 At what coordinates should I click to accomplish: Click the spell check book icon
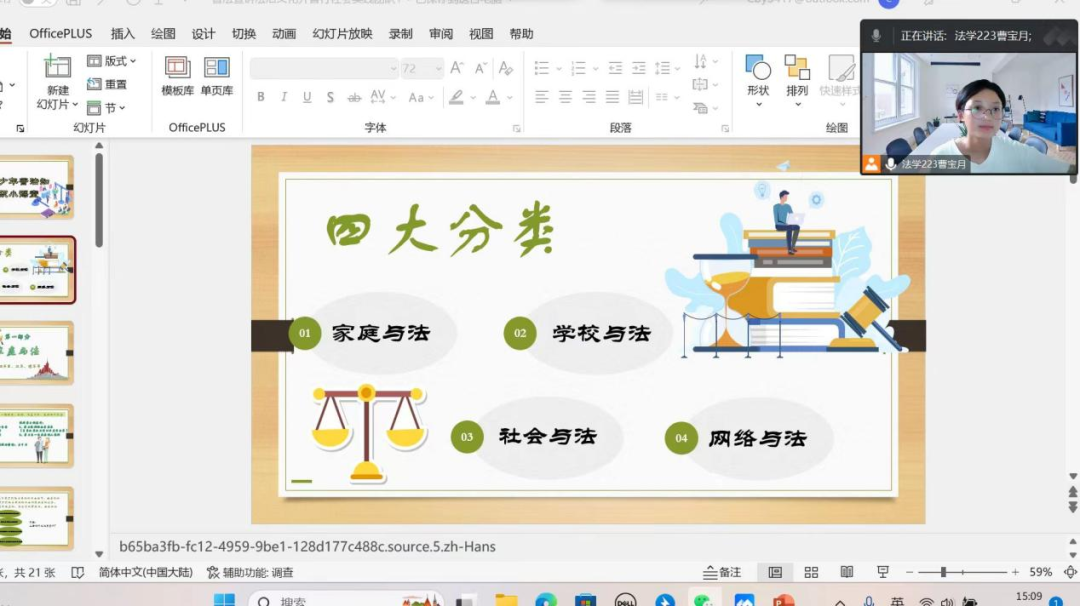(78, 572)
